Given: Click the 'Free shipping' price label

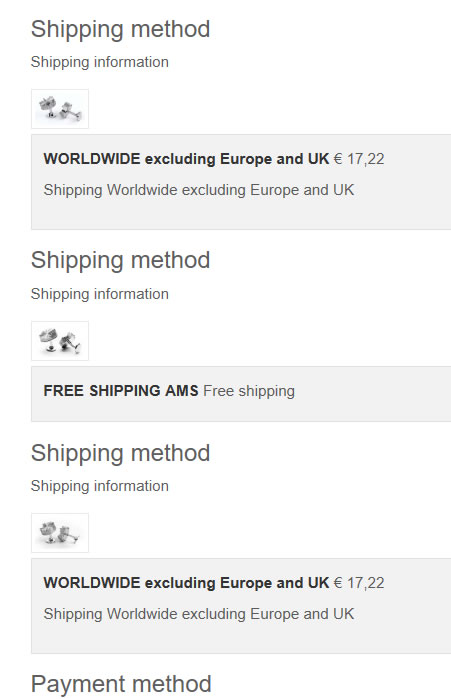Looking at the screenshot, I should pyautogui.click(x=249, y=391).
